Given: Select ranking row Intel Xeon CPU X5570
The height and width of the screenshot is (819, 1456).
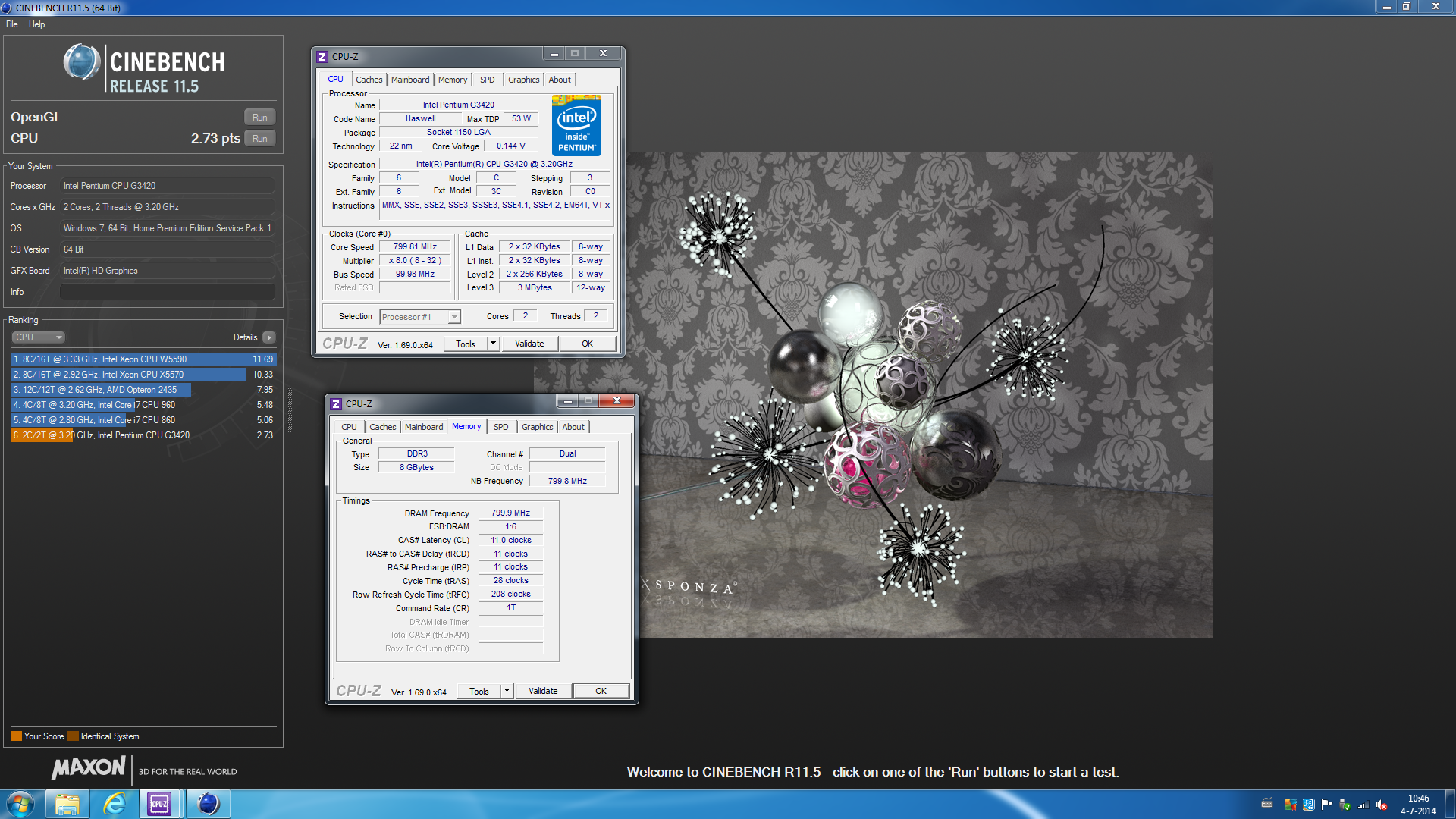Looking at the screenshot, I should pos(143,375).
